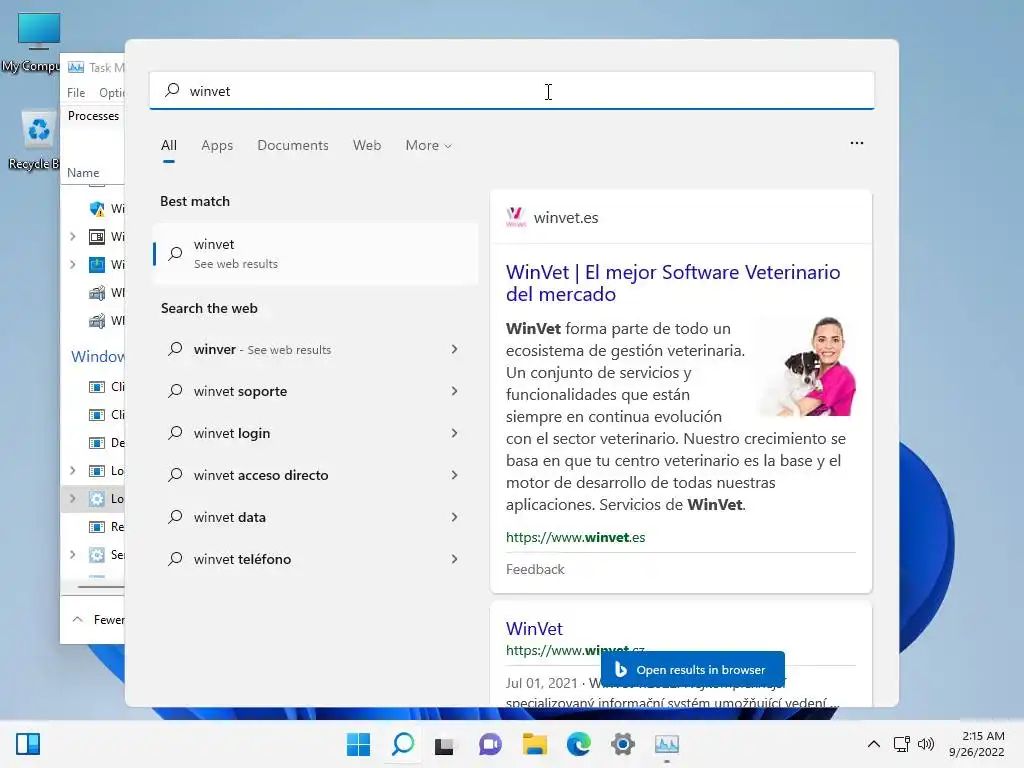The image size is (1024, 768).
Task: Expand arrow for winver suggestion
Action: pos(455,349)
